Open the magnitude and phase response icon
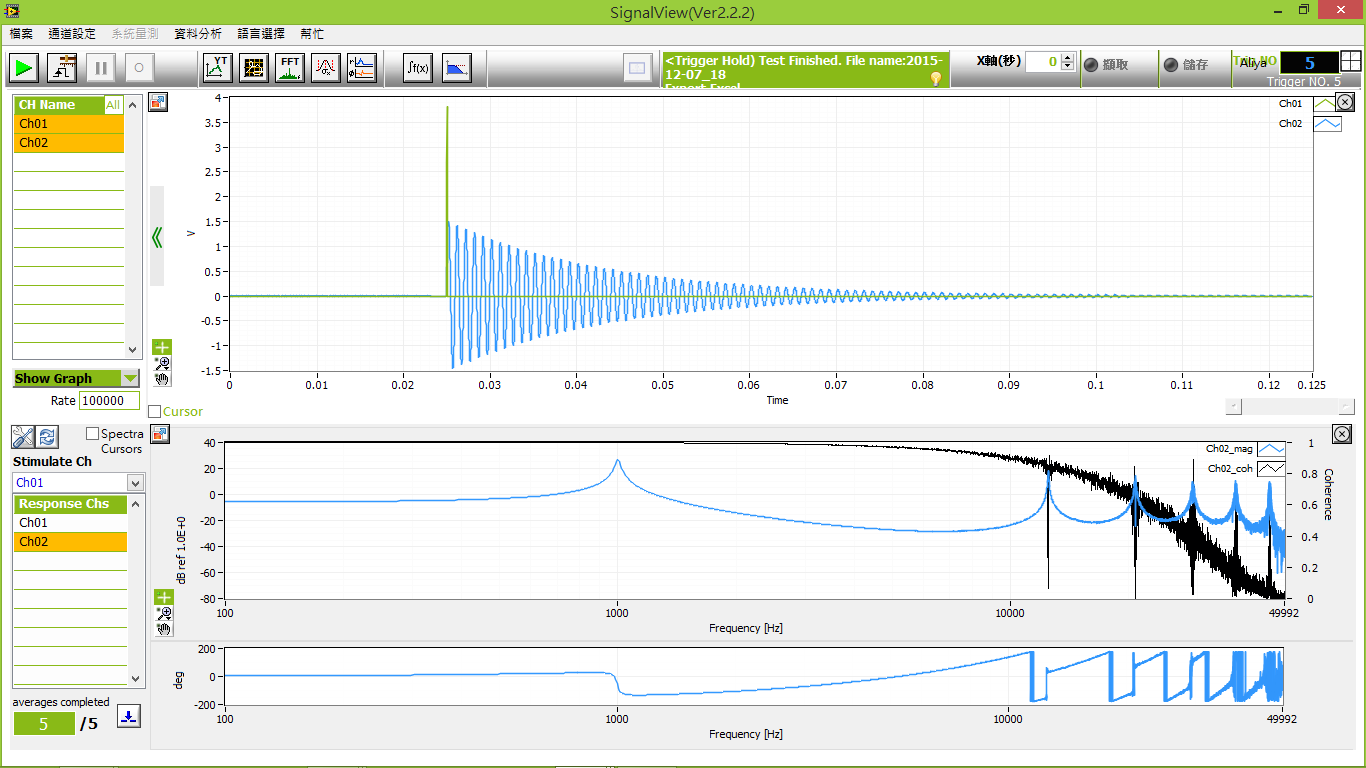 pos(361,68)
